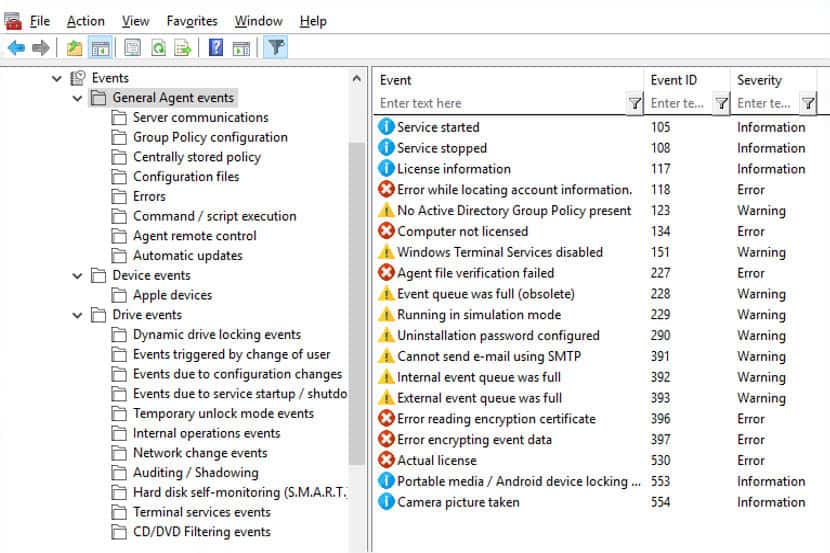Open Help using the blue question-mark icon
Screen dimensions: 830x553
click(x=215, y=48)
